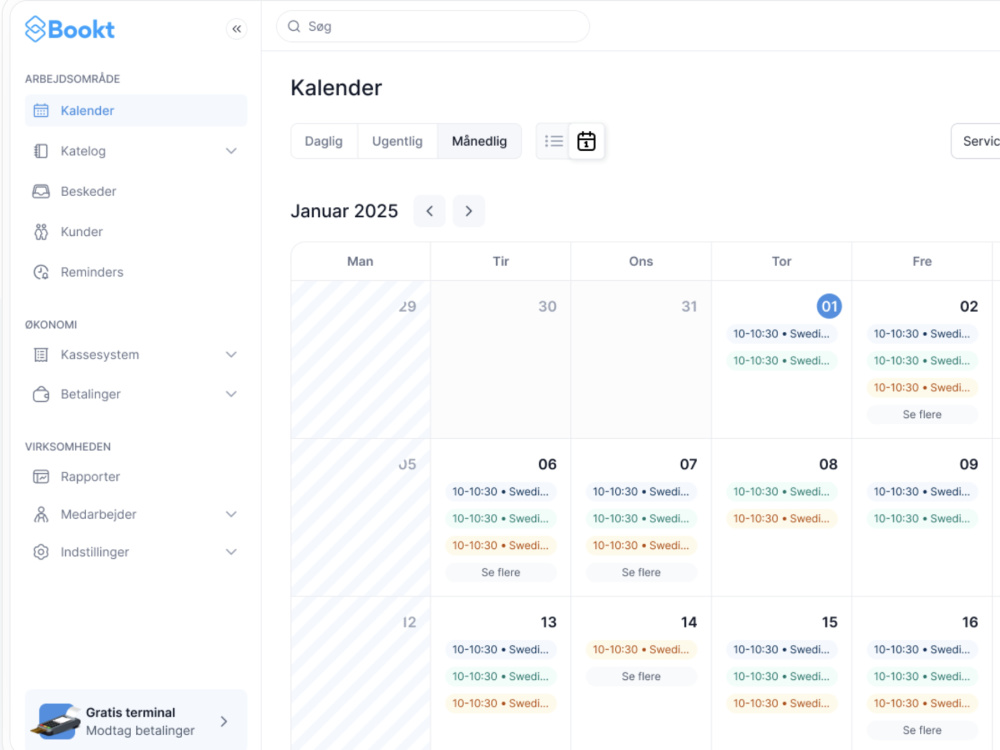Click the Bookt logo
The image size is (1000, 750).
[70, 29]
